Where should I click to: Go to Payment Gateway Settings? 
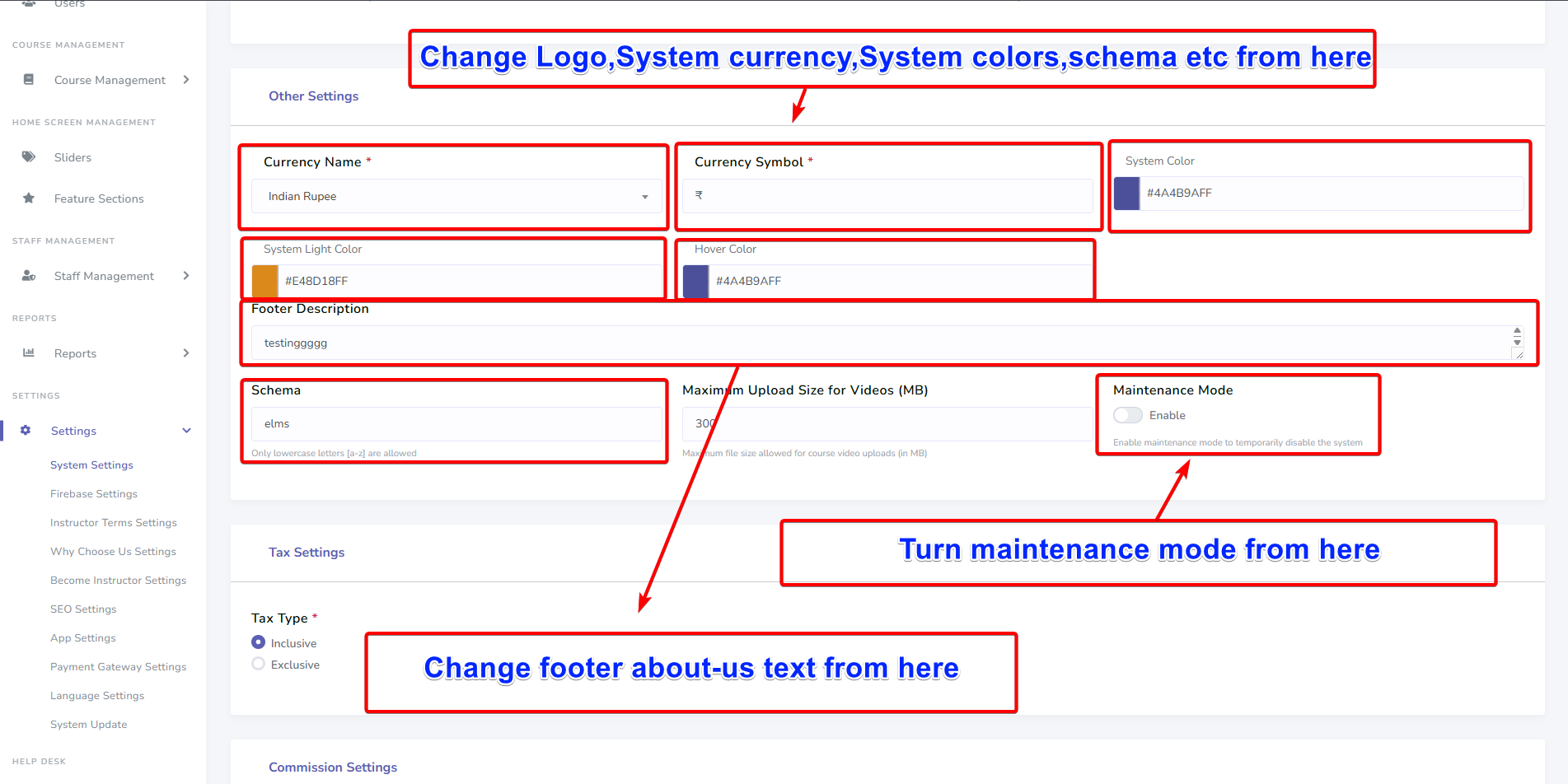(118, 667)
